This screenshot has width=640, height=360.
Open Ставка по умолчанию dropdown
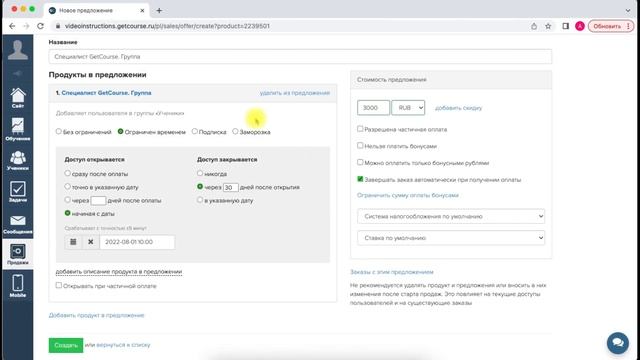pos(451,238)
